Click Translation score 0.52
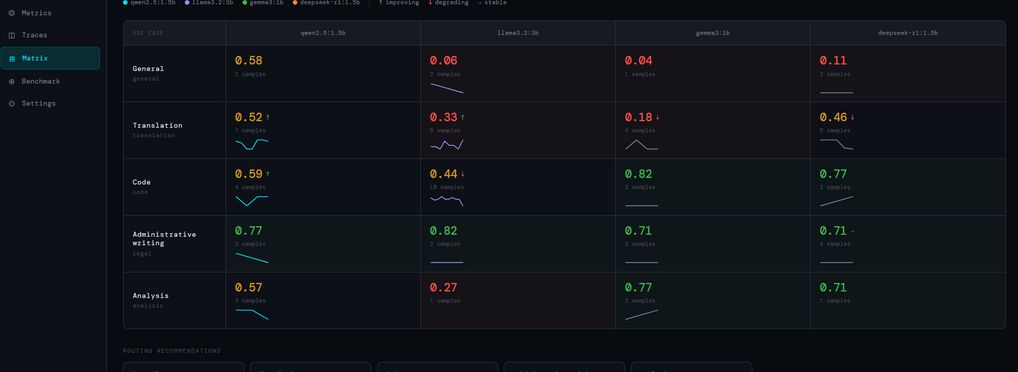 pyautogui.click(x=249, y=118)
